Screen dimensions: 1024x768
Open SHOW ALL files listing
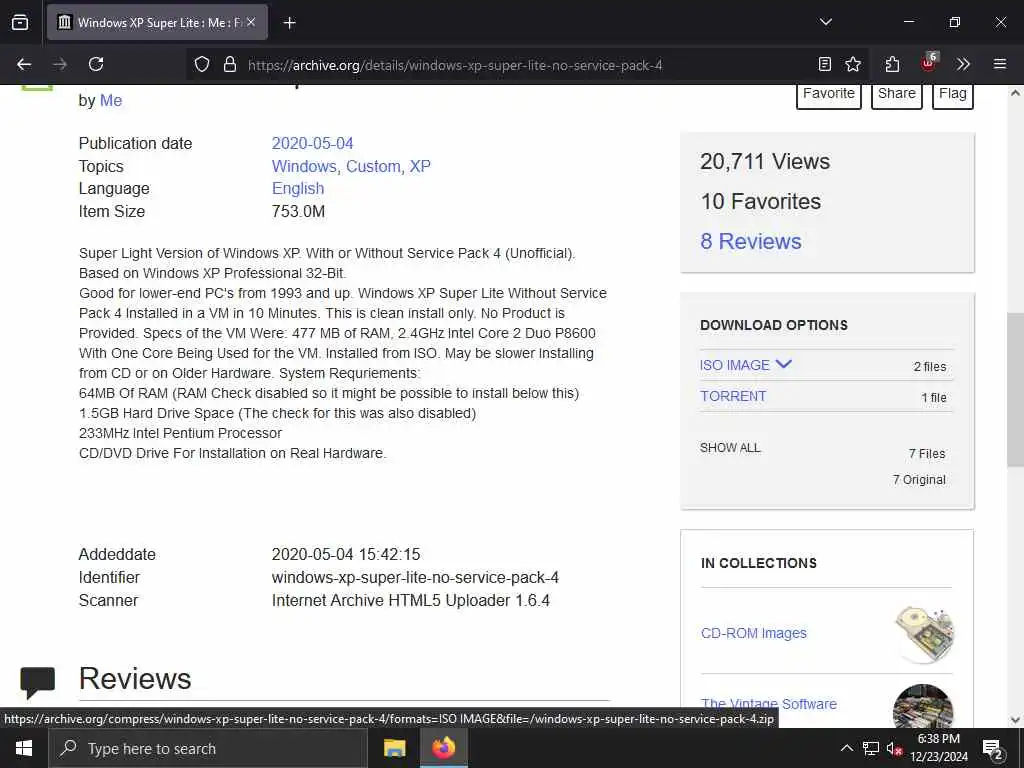[x=730, y=448]
